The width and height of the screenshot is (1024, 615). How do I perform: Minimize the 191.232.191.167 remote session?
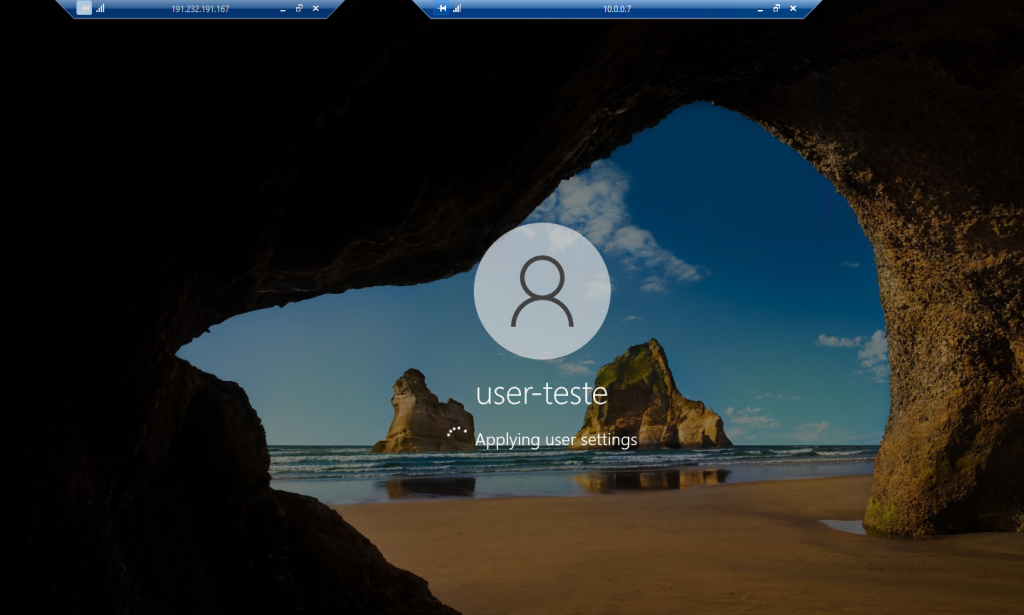283,9
